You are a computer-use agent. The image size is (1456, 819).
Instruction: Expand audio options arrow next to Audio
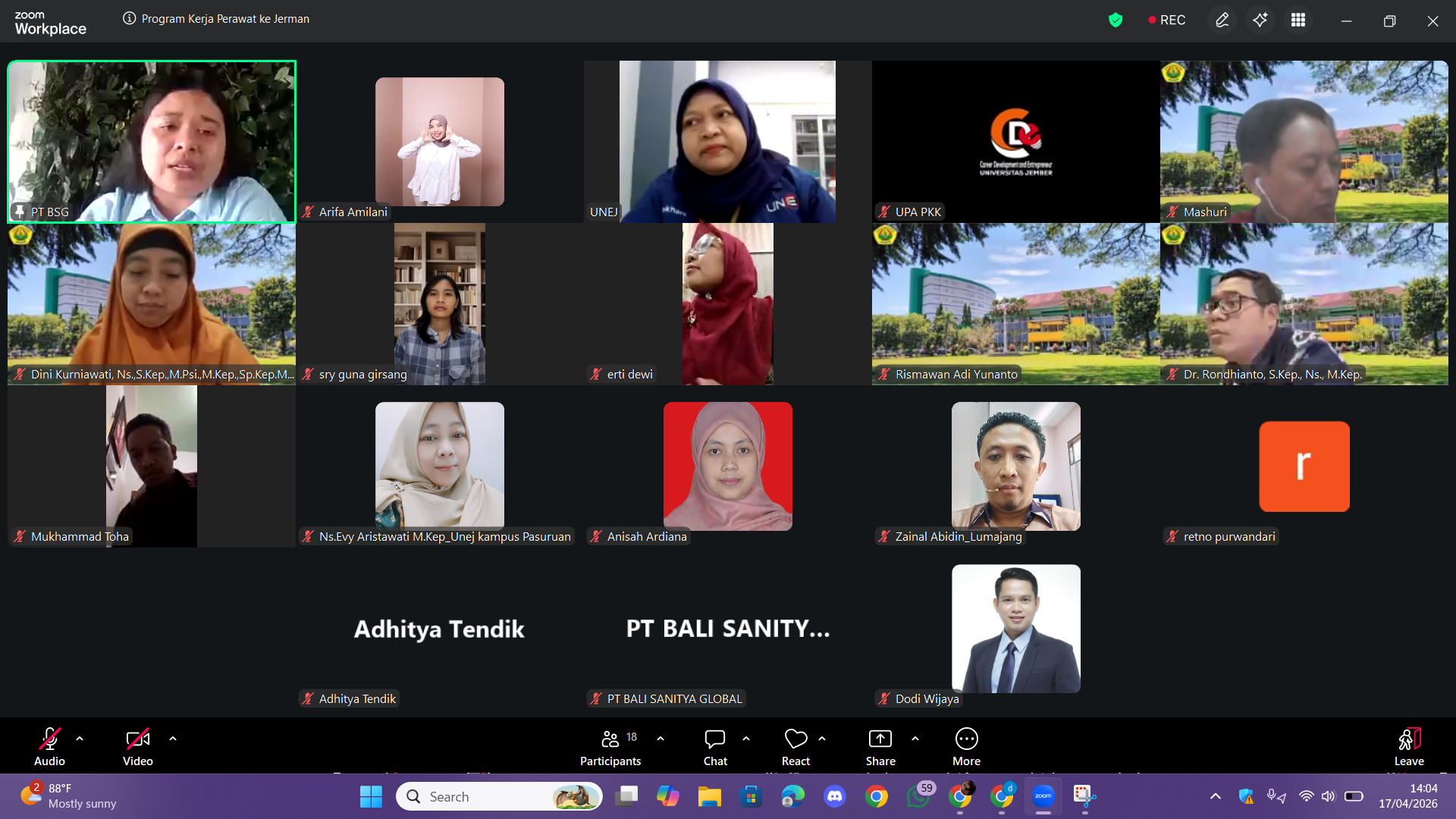[x=80, y=739]
